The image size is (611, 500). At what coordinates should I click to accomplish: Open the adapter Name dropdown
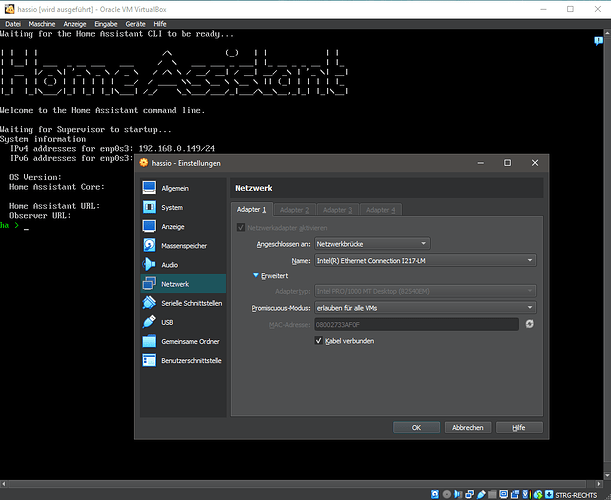(x=425, y=260)
